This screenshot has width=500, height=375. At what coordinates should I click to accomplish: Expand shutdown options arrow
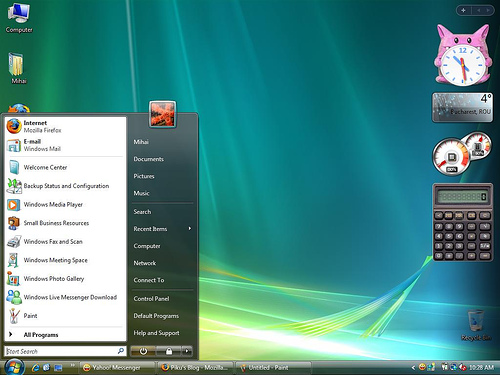point(187,351)
